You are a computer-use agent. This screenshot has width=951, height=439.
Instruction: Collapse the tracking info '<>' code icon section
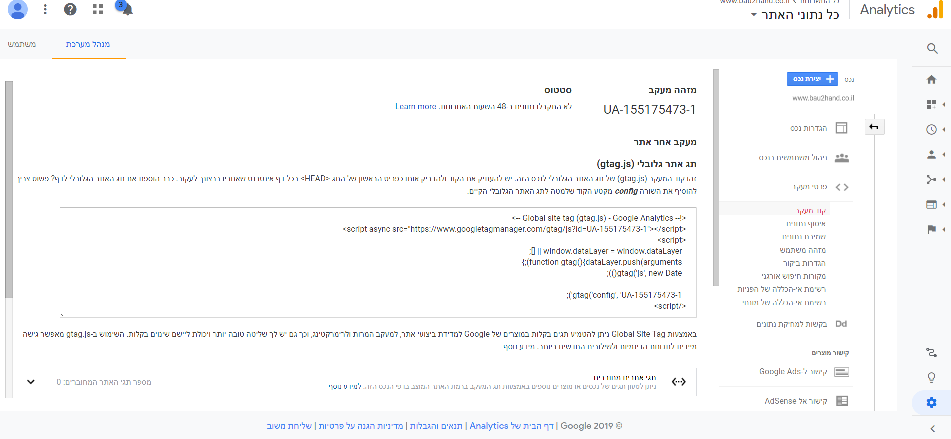click(x=841, y=187)
